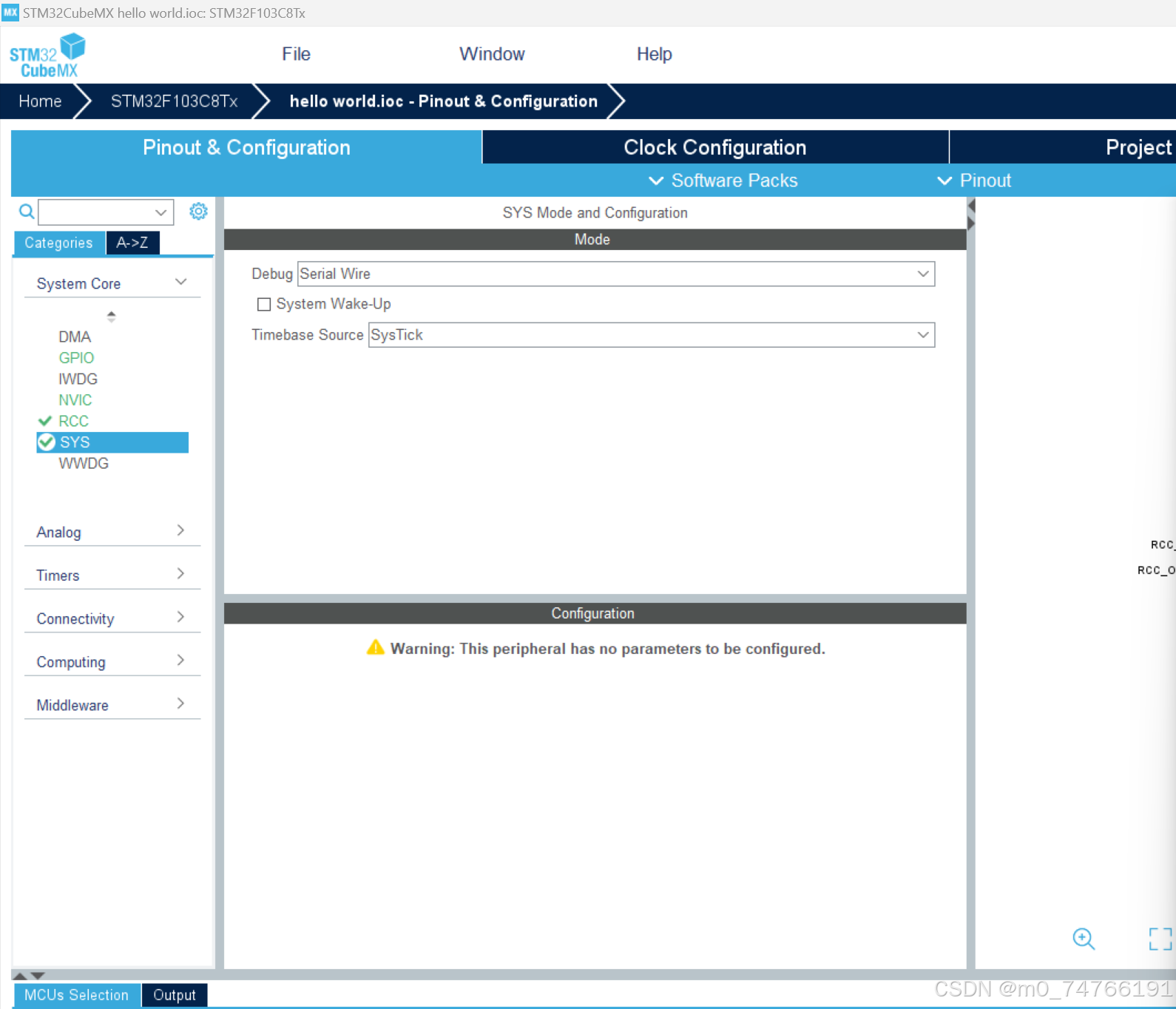Open the Pinout dropdown menu

[974, 180]
